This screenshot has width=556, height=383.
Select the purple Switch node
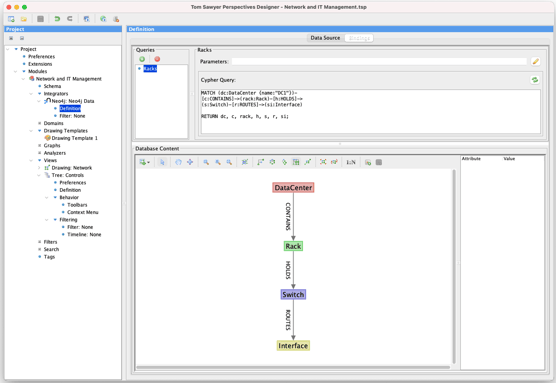click(x=293, y=294)
